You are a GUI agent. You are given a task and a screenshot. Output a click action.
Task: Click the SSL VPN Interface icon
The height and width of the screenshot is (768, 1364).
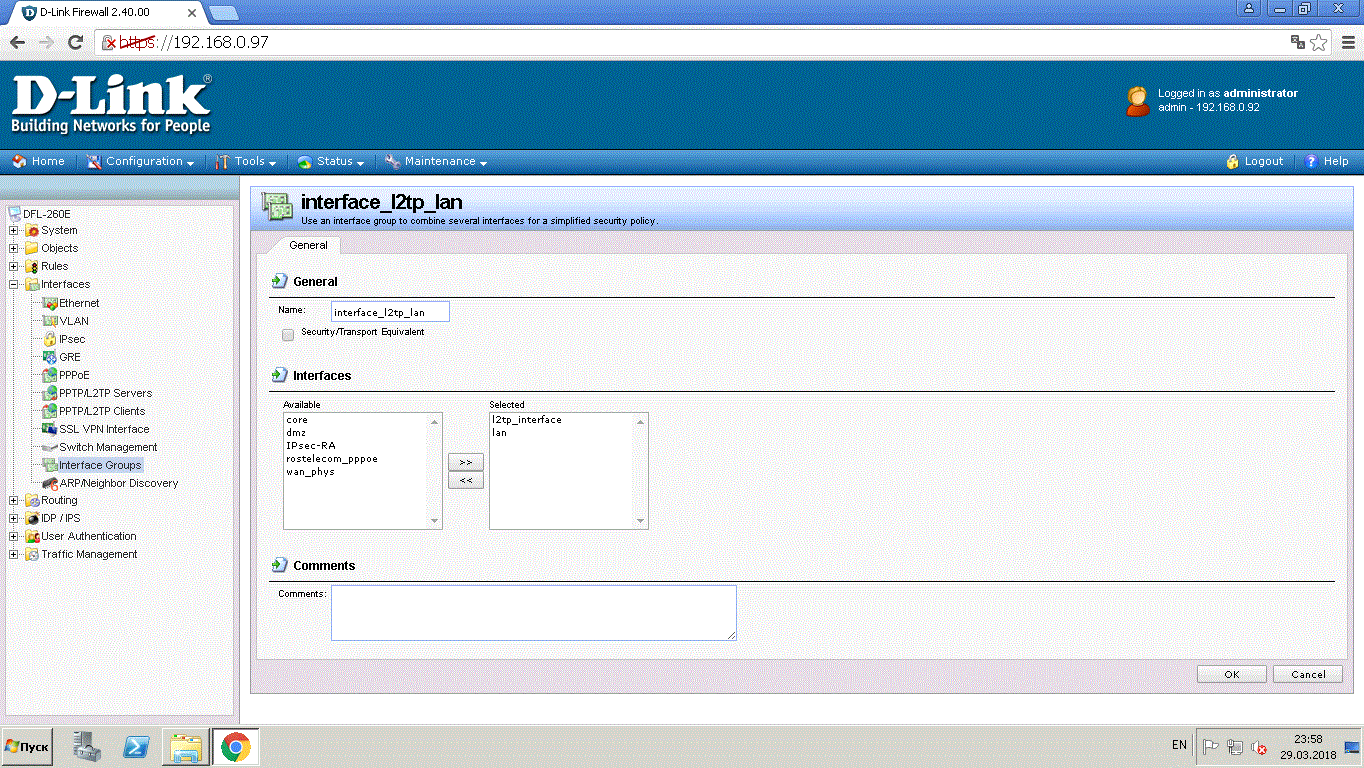pos(50,429)
